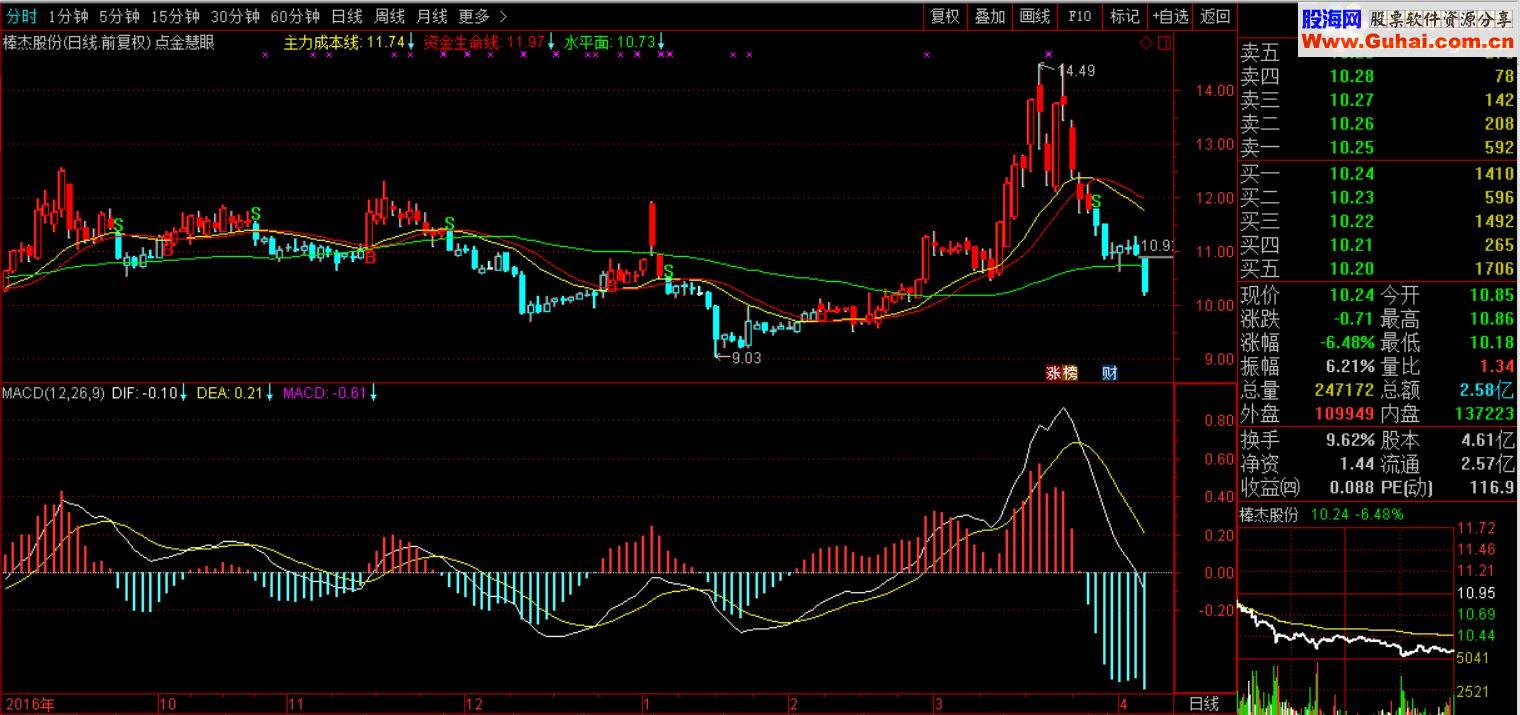The width and height of the screenshot is (1520, 715).
Task: Click the 财 marker on the chart
Action: [1109, 373]
